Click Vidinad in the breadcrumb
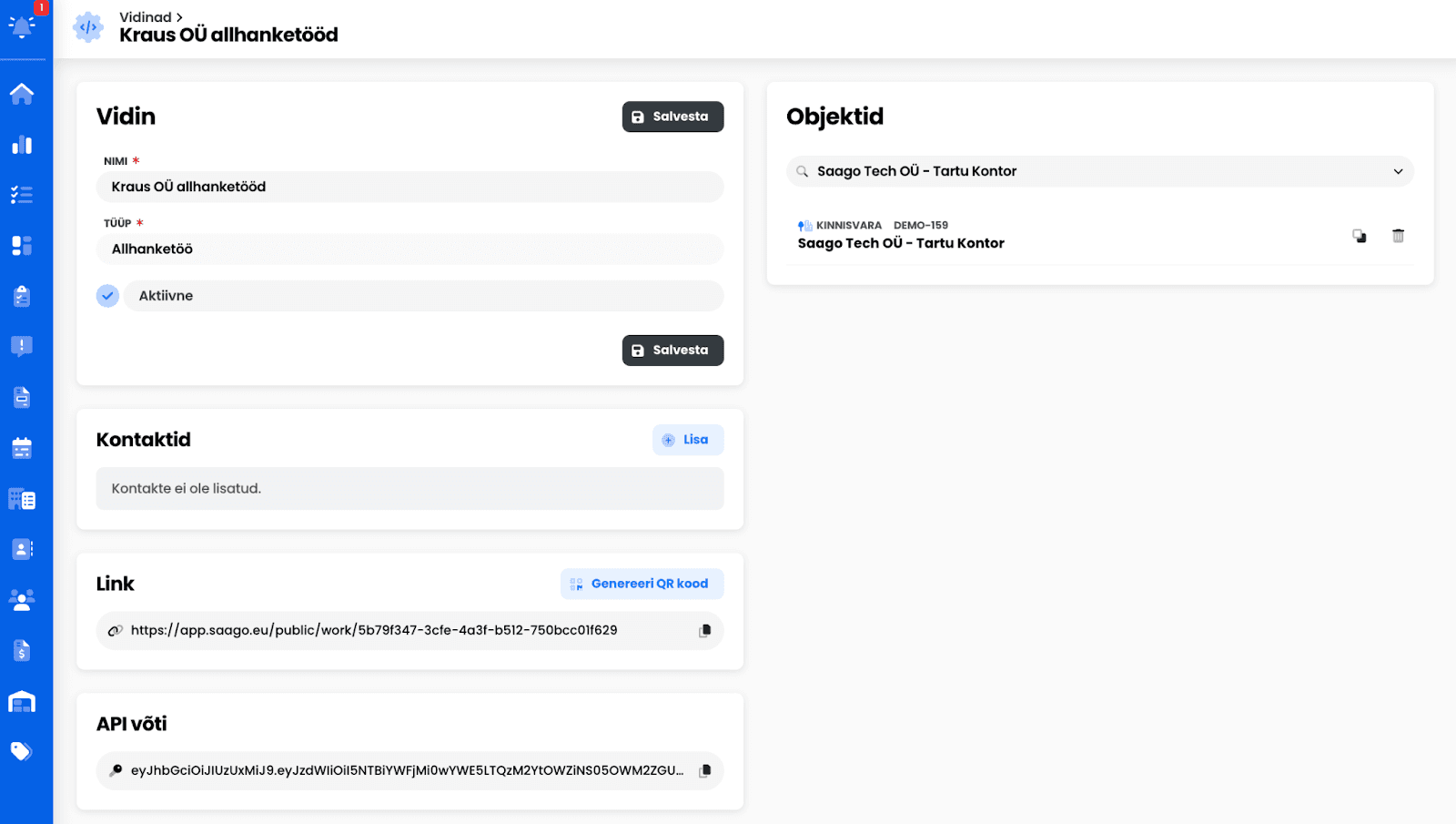Screen dimensions: 1456x824 pos(146,17)
